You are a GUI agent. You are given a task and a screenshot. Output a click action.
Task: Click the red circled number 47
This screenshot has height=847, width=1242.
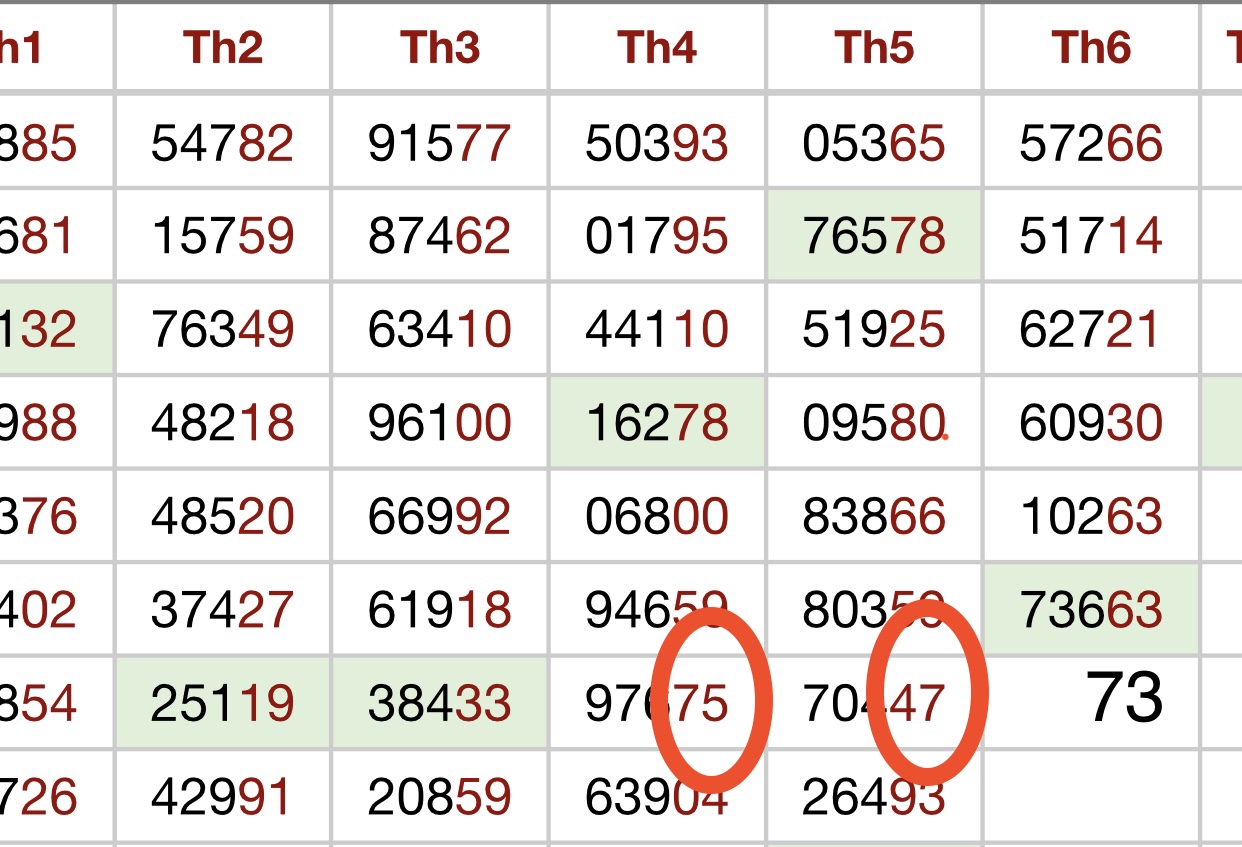click(927, 692)
